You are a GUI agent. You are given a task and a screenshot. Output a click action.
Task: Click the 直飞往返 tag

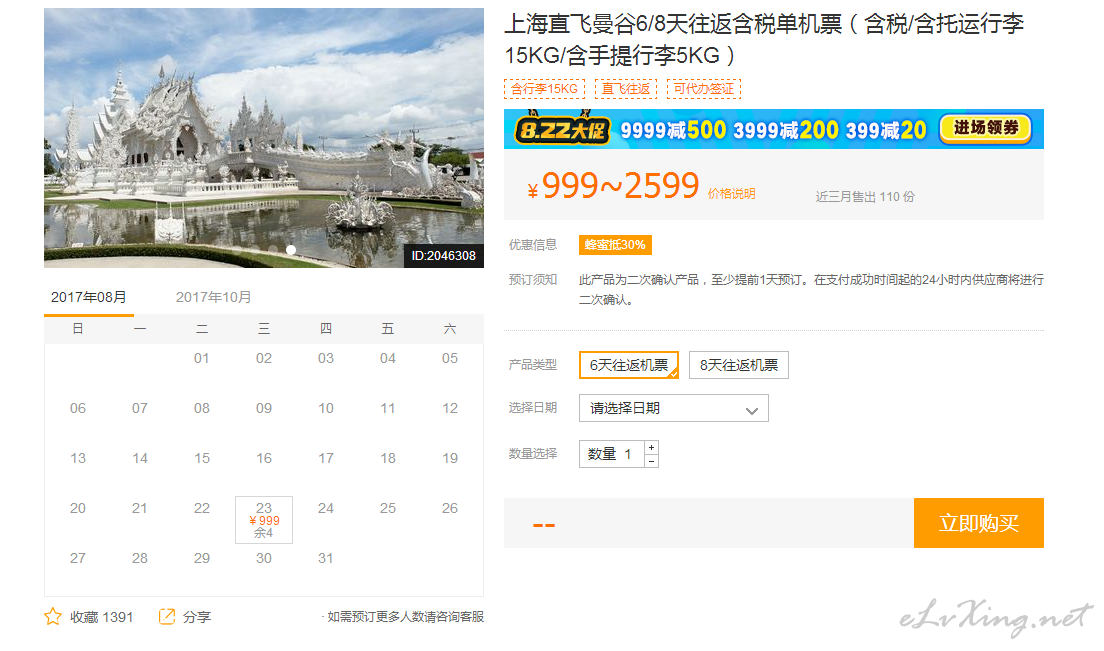(x=626, y=89)
